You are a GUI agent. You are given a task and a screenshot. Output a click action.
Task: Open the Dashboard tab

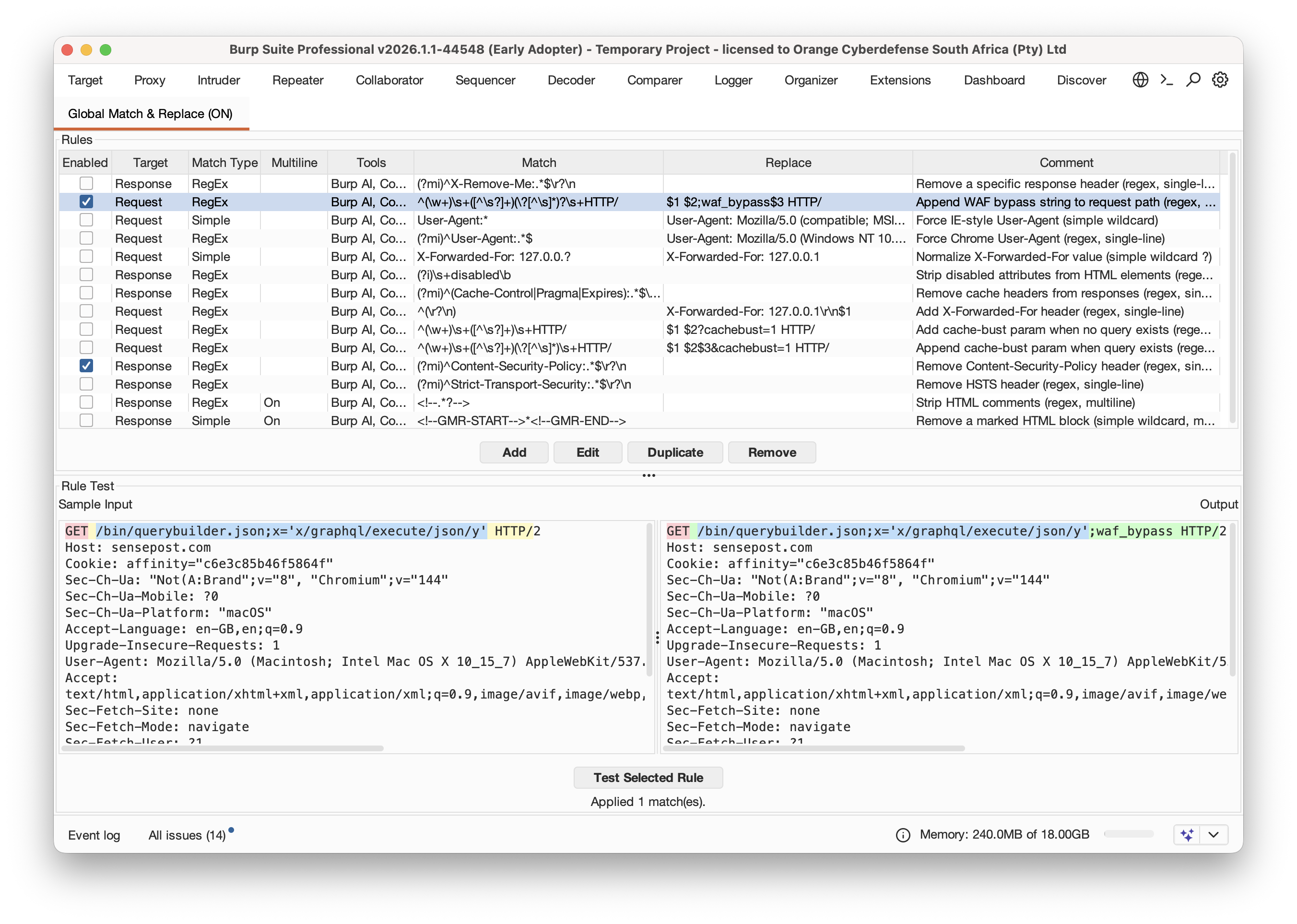click(994, 80)
